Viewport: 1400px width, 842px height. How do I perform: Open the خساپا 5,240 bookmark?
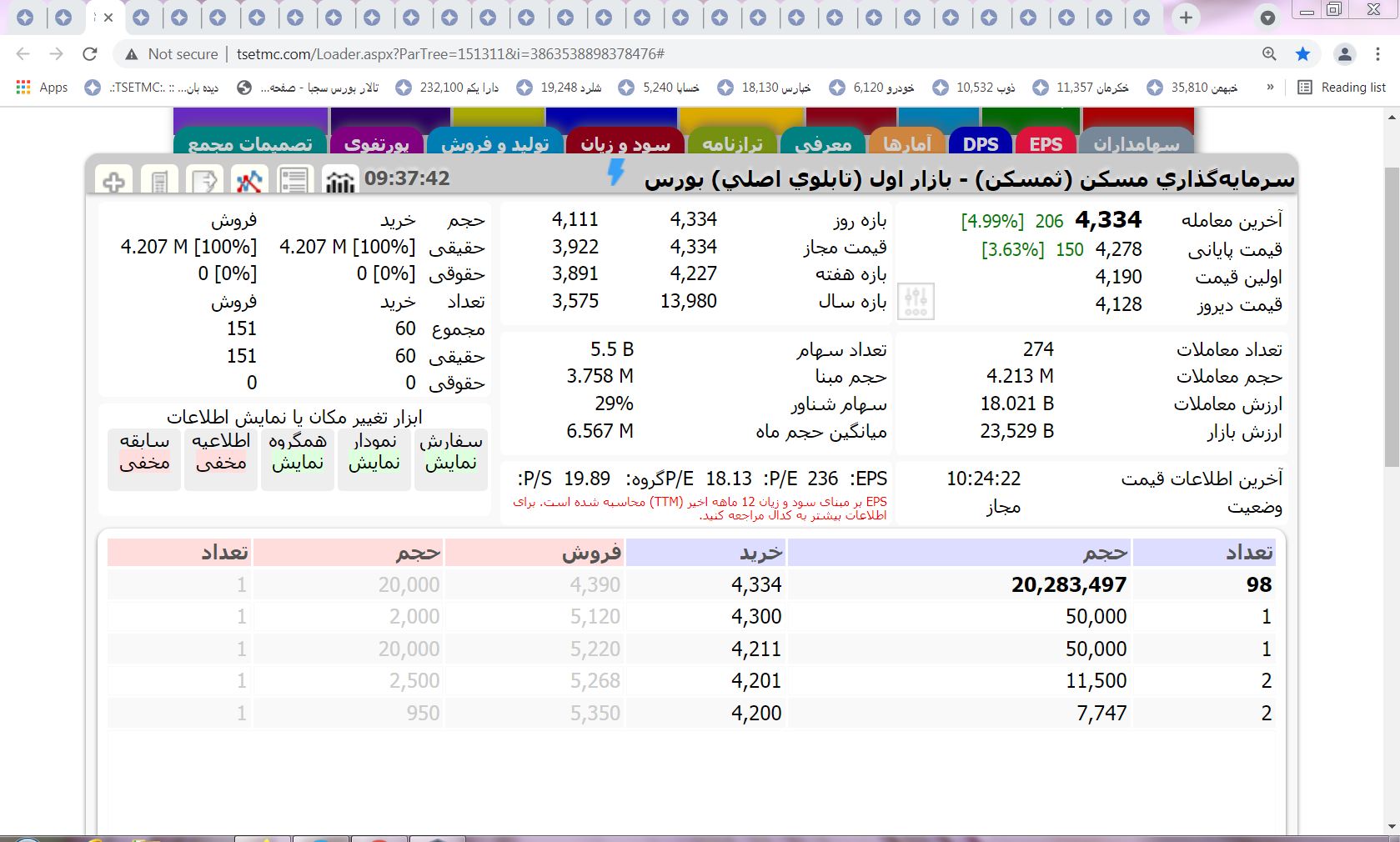[x=659, y=88]
